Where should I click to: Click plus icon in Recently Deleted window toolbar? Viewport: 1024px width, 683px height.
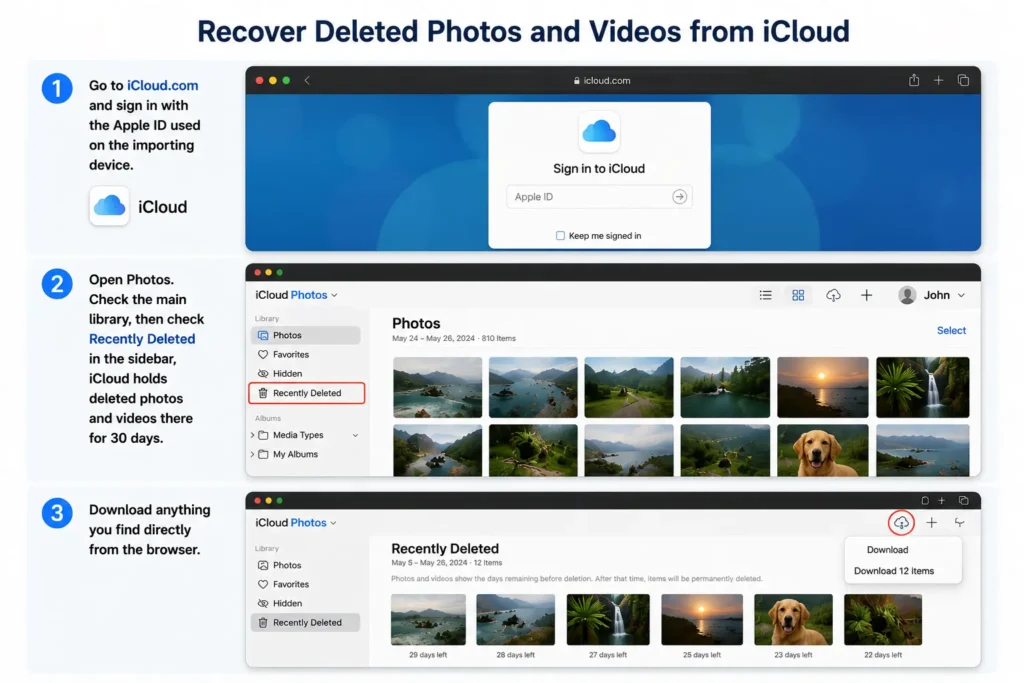coord(931,522)
